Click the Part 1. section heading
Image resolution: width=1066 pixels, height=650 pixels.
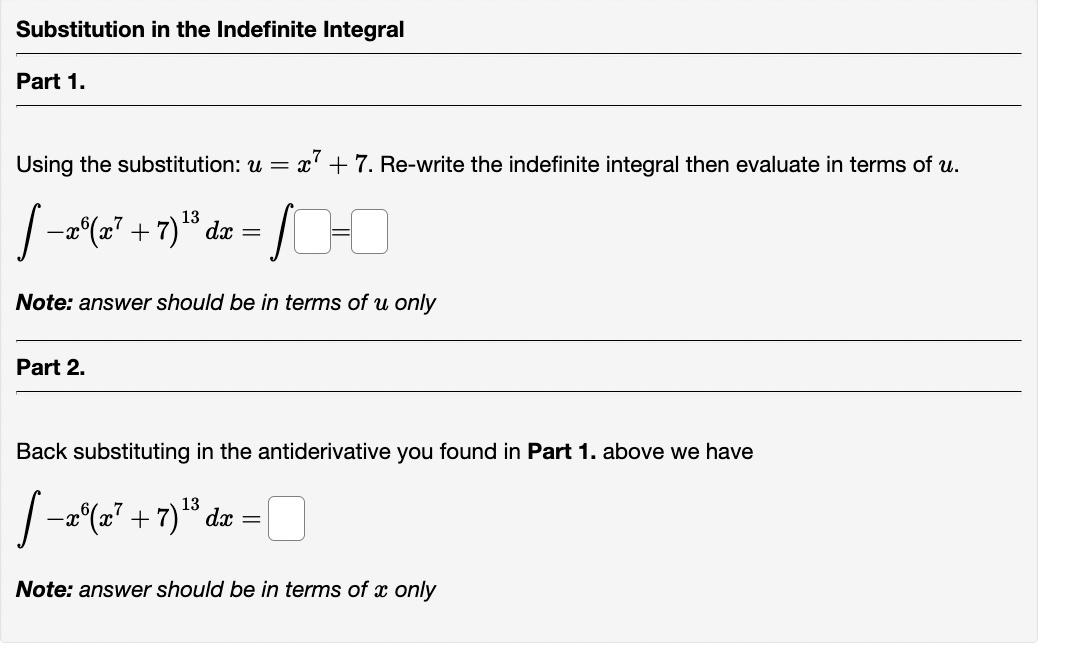click(48, 82)
